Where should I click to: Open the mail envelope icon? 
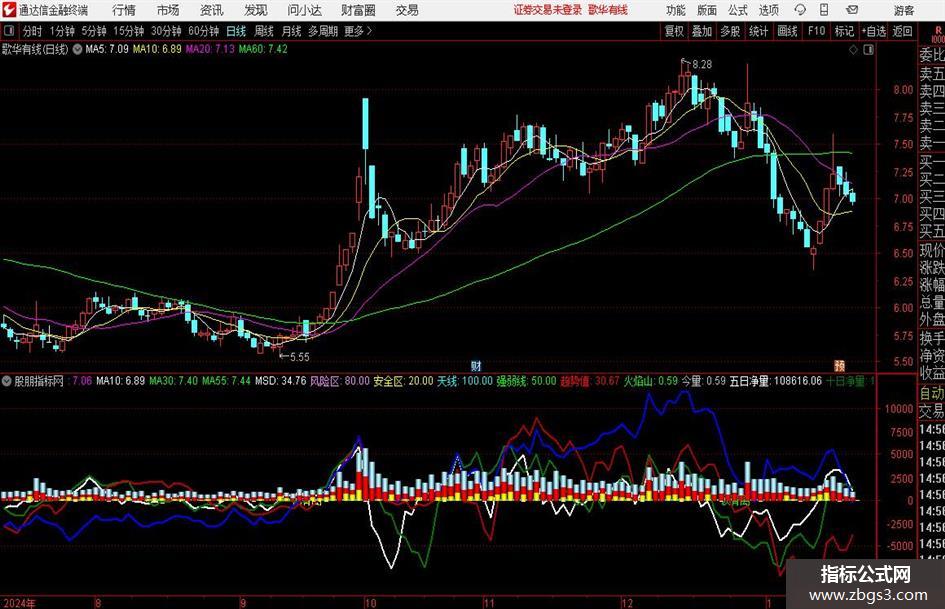point(852,10)
